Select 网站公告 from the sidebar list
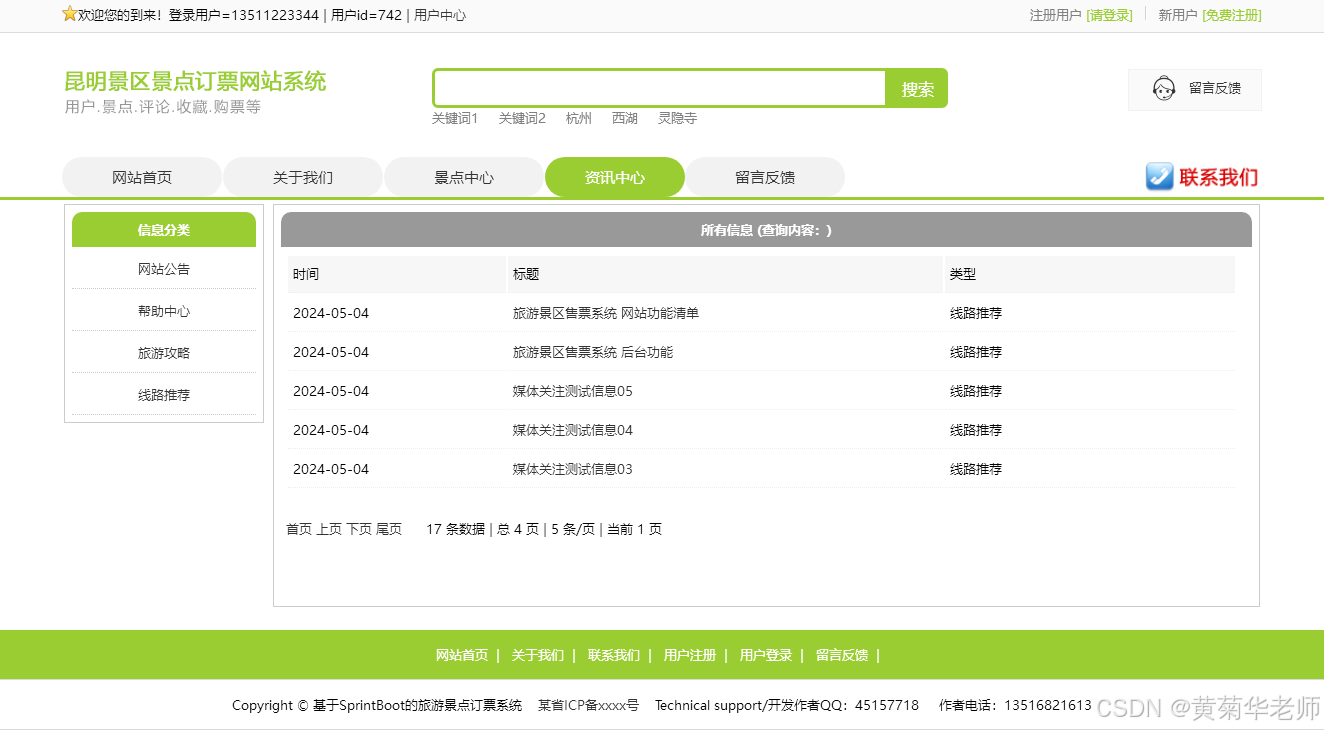1324x730 pixels. (163, 269)
